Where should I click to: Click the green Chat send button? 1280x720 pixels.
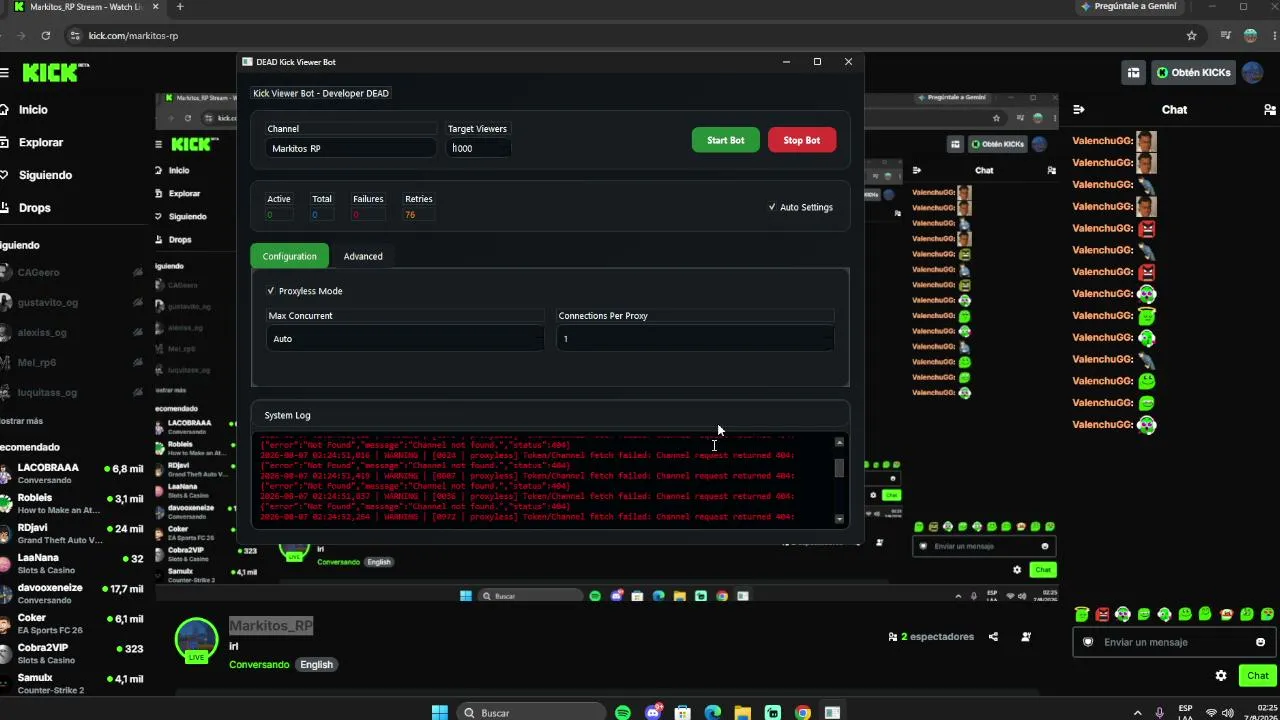1258,676
